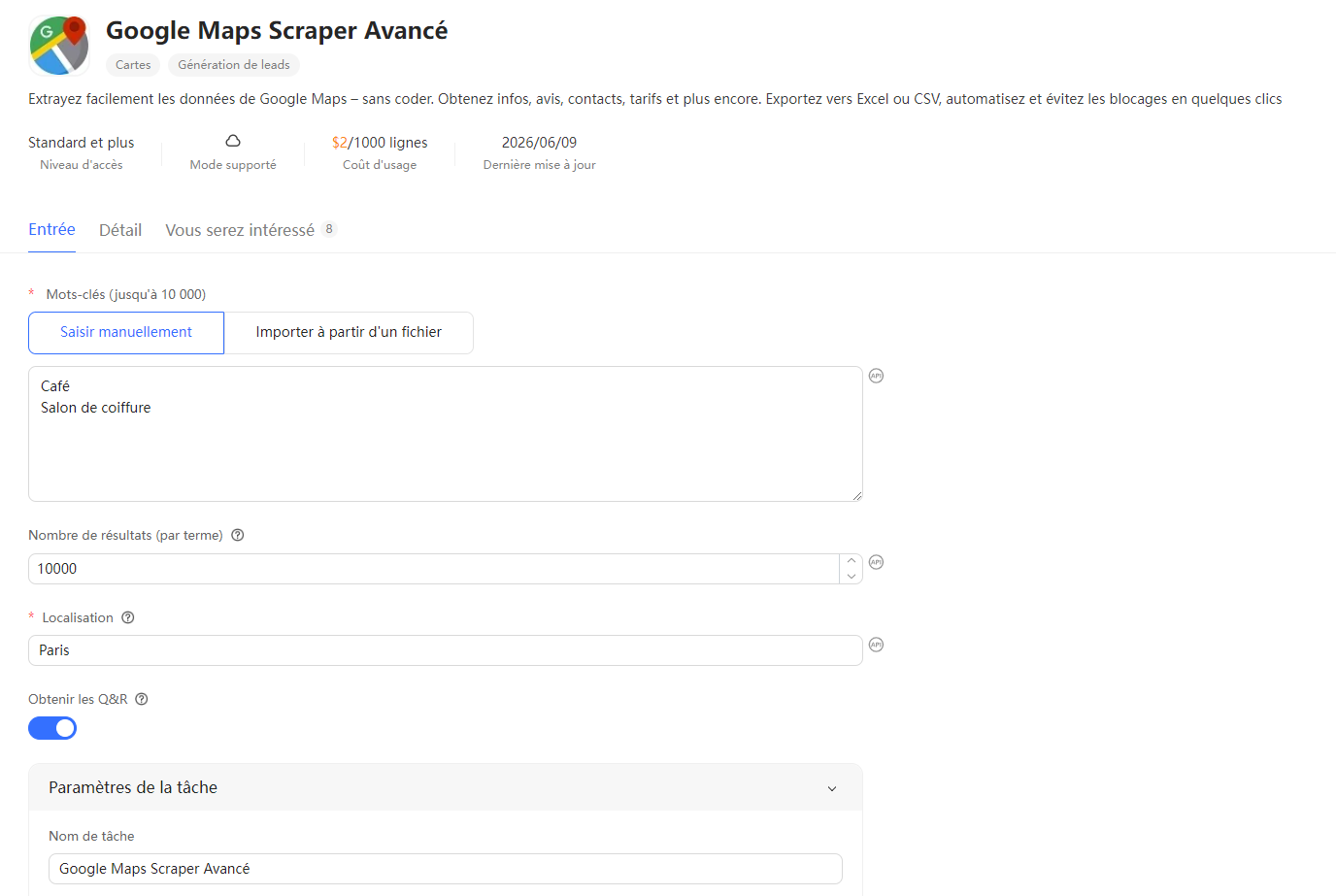Click the Mots-clés (jusqu'à 10 000) label
The image size is (1336, 896).
pyautogui.click(x=126, y=294)
